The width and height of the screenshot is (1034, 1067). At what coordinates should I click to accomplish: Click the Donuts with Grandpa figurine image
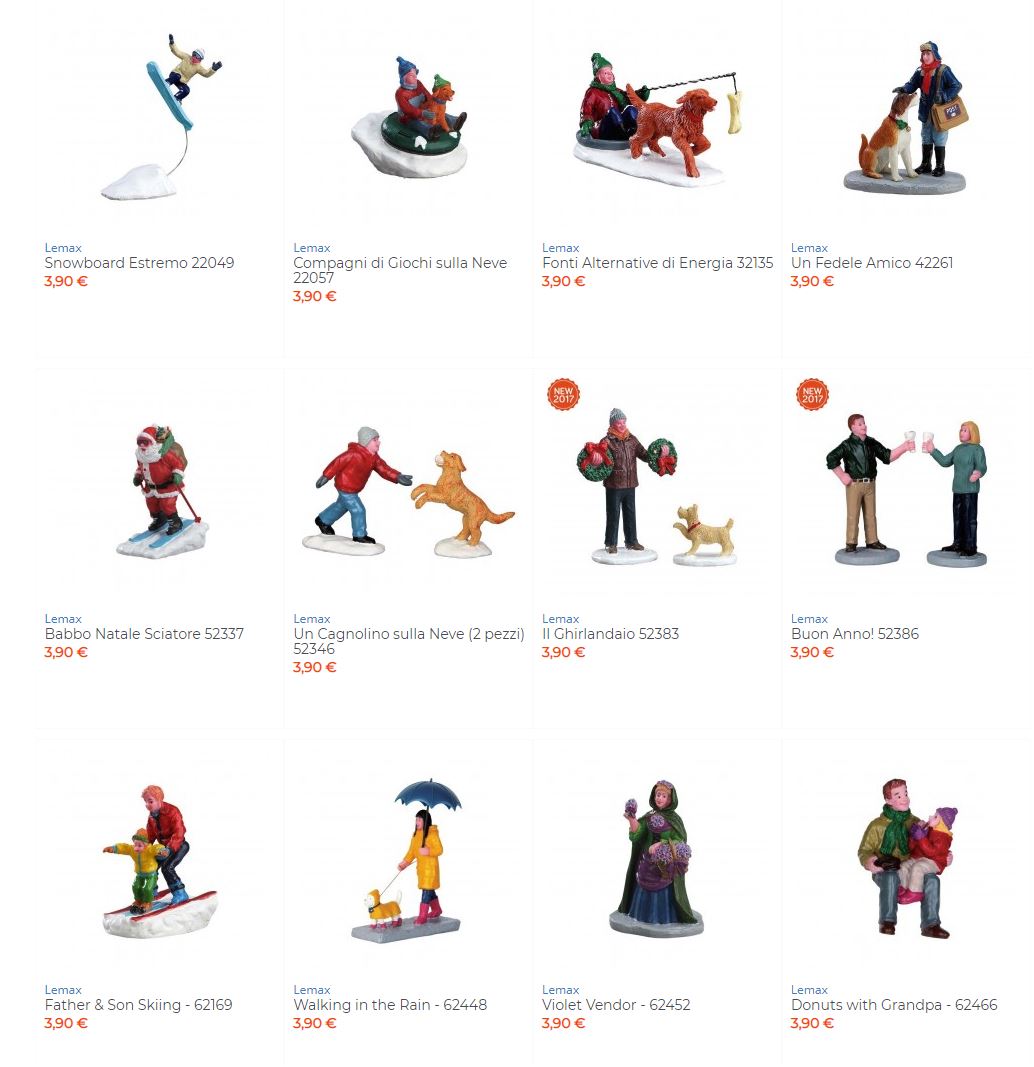tap(907, 859)
